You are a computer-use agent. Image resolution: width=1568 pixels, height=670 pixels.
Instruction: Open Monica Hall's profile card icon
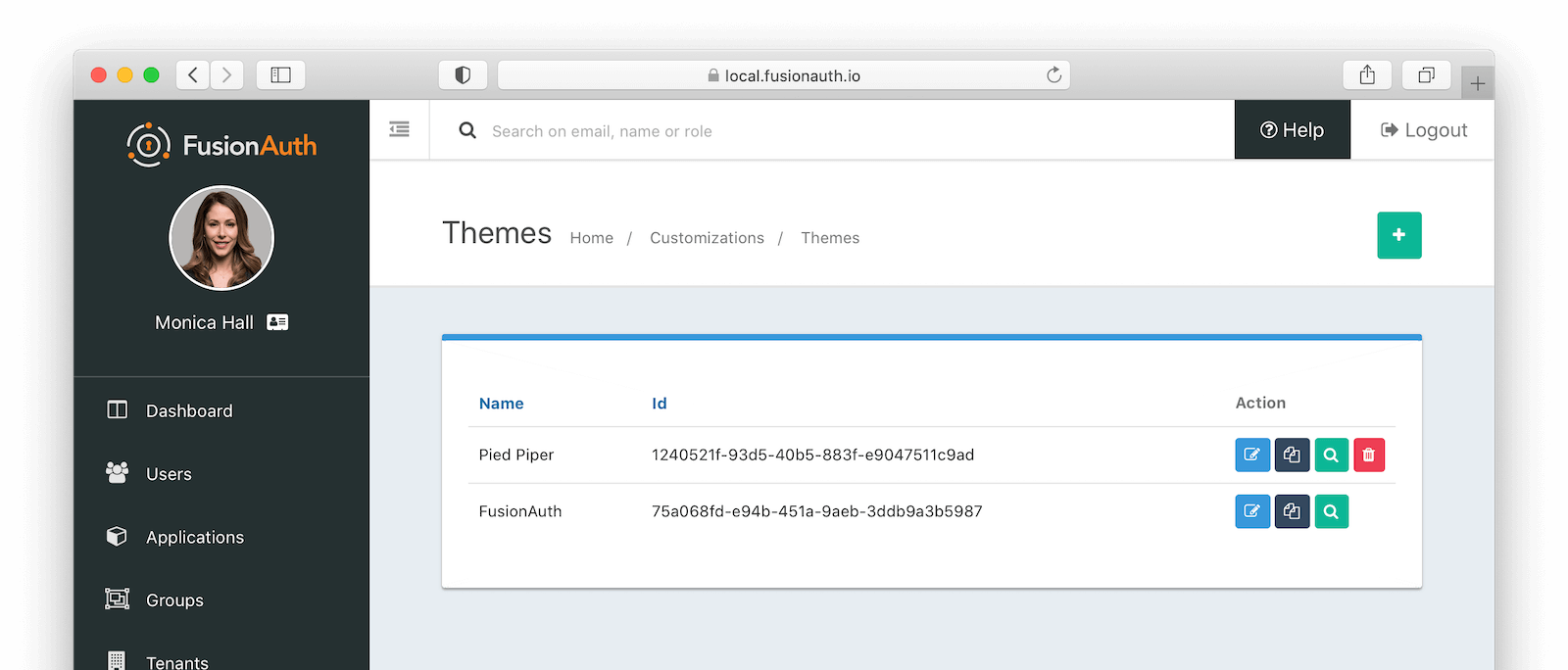277,322
